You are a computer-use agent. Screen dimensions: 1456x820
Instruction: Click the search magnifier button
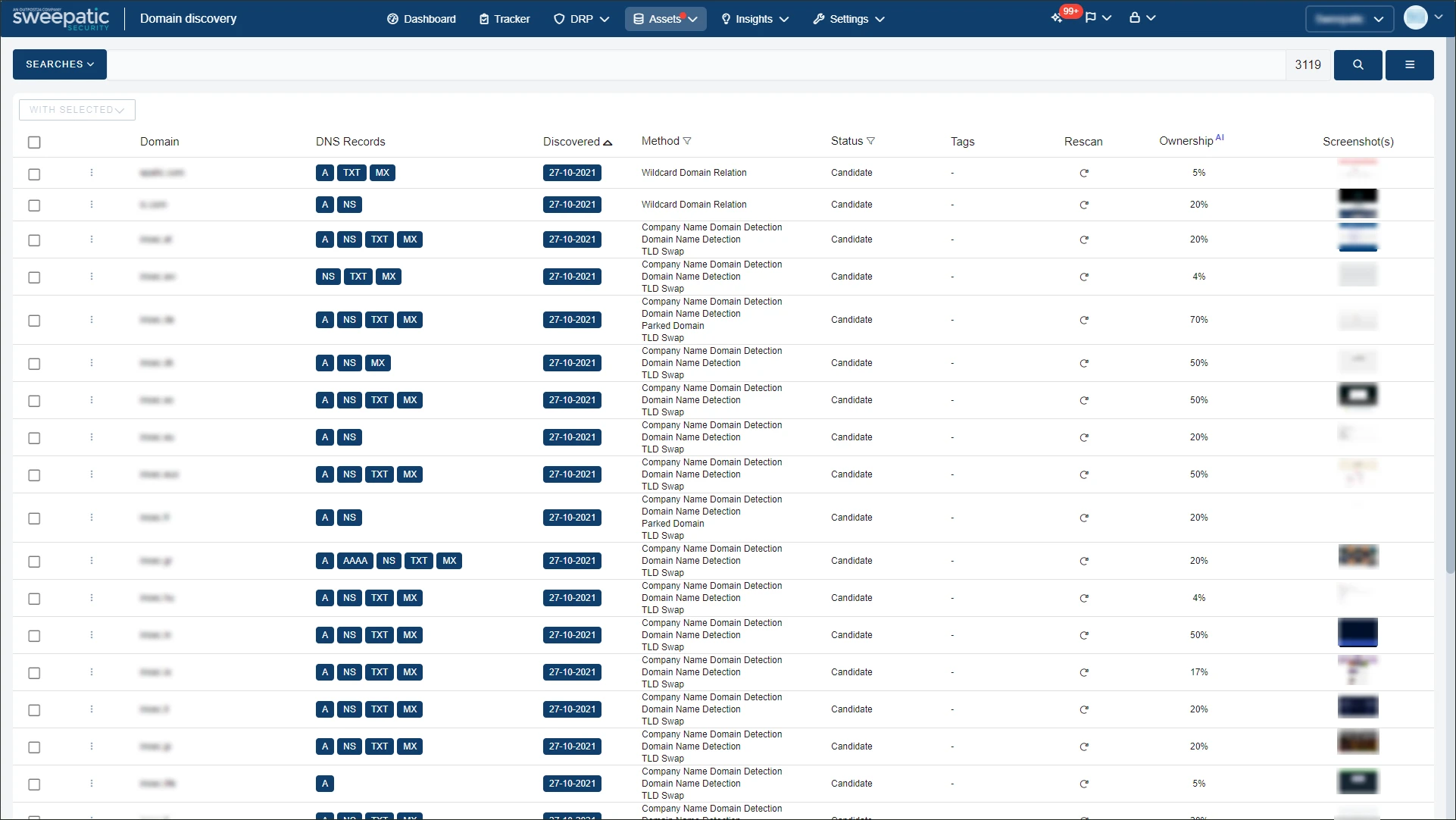[1358, 64]
